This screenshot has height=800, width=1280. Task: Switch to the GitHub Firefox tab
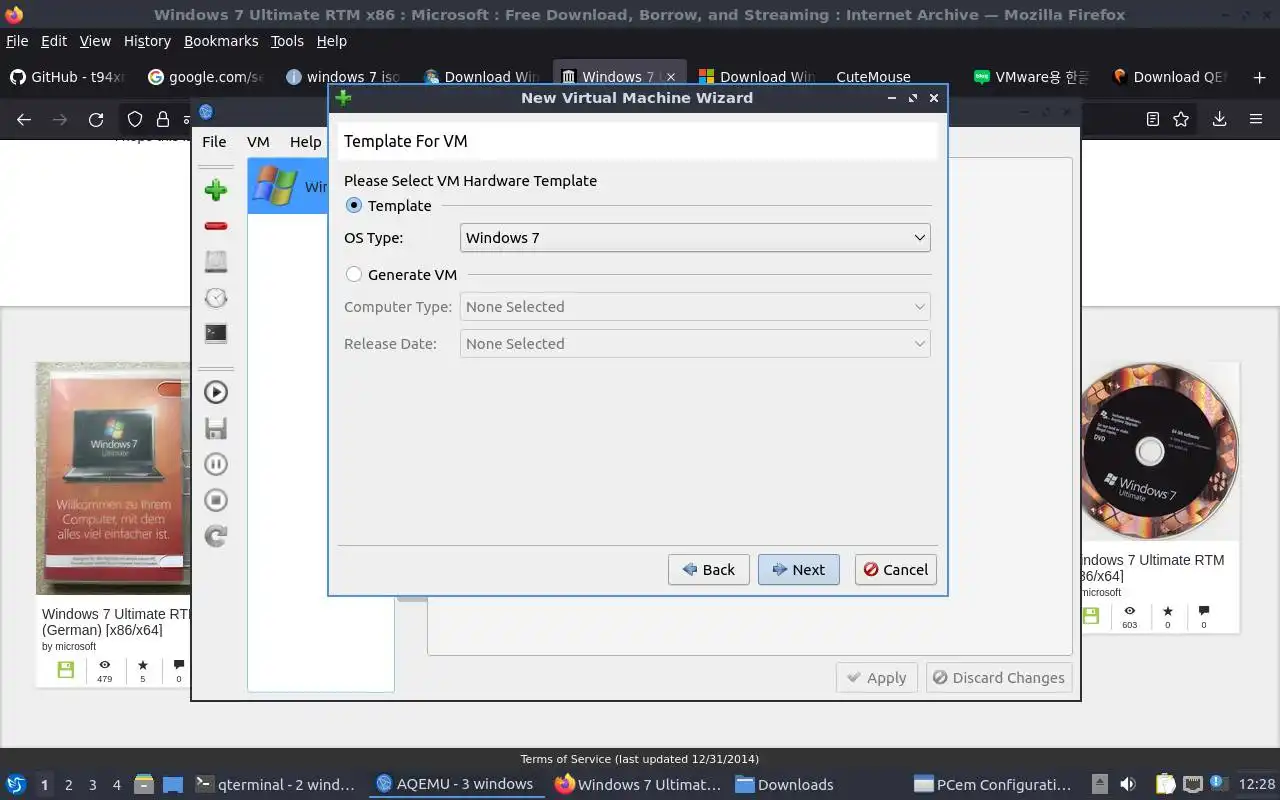pyautogui.click(x=68, y=77)
